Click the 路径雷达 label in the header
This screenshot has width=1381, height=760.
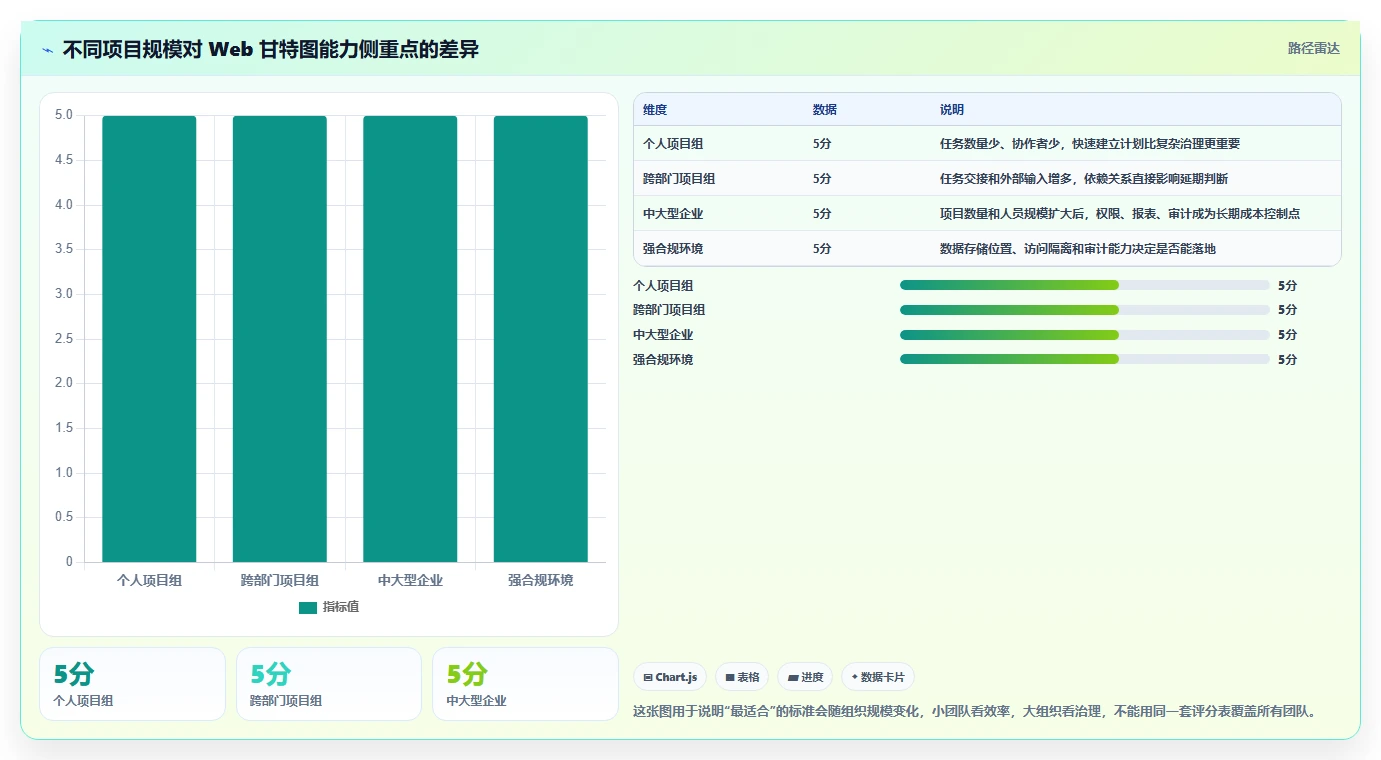click(1313, 48)
